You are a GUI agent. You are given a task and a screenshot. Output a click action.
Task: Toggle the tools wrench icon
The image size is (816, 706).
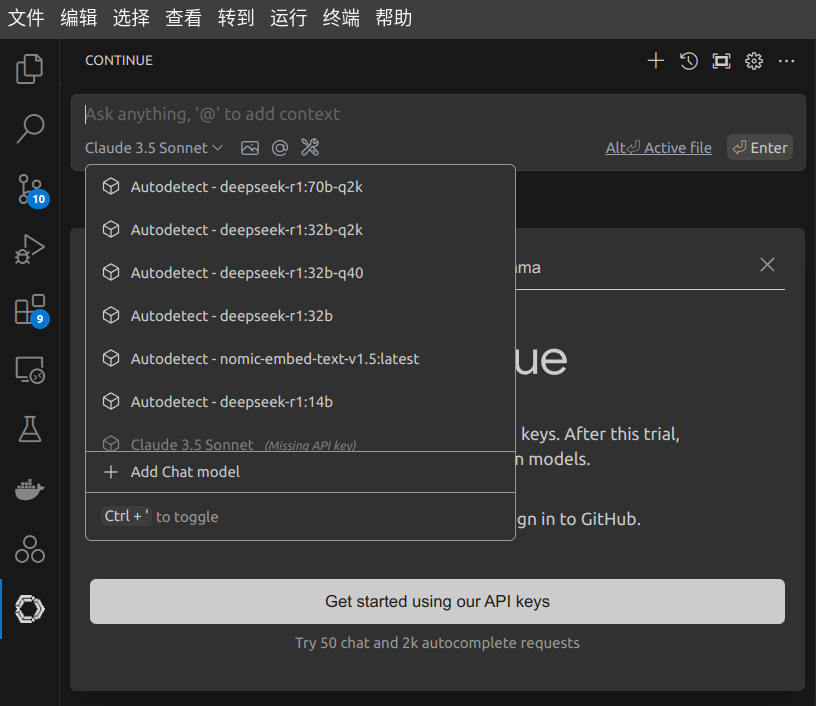pyautogui.click(x=310, y=147)
